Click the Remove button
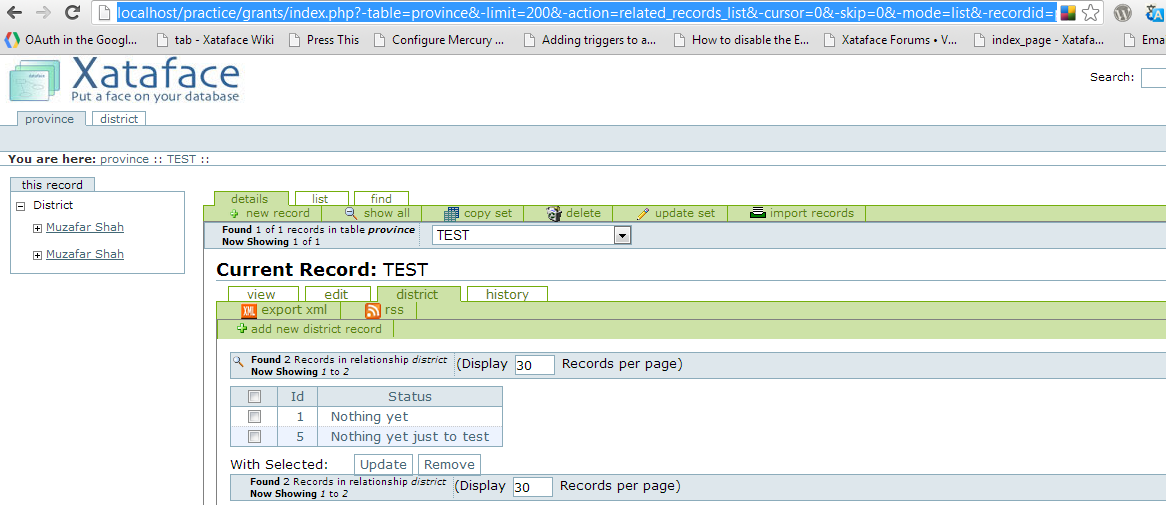The height and width of the screenshot is (505, 1166). point(449,464)
